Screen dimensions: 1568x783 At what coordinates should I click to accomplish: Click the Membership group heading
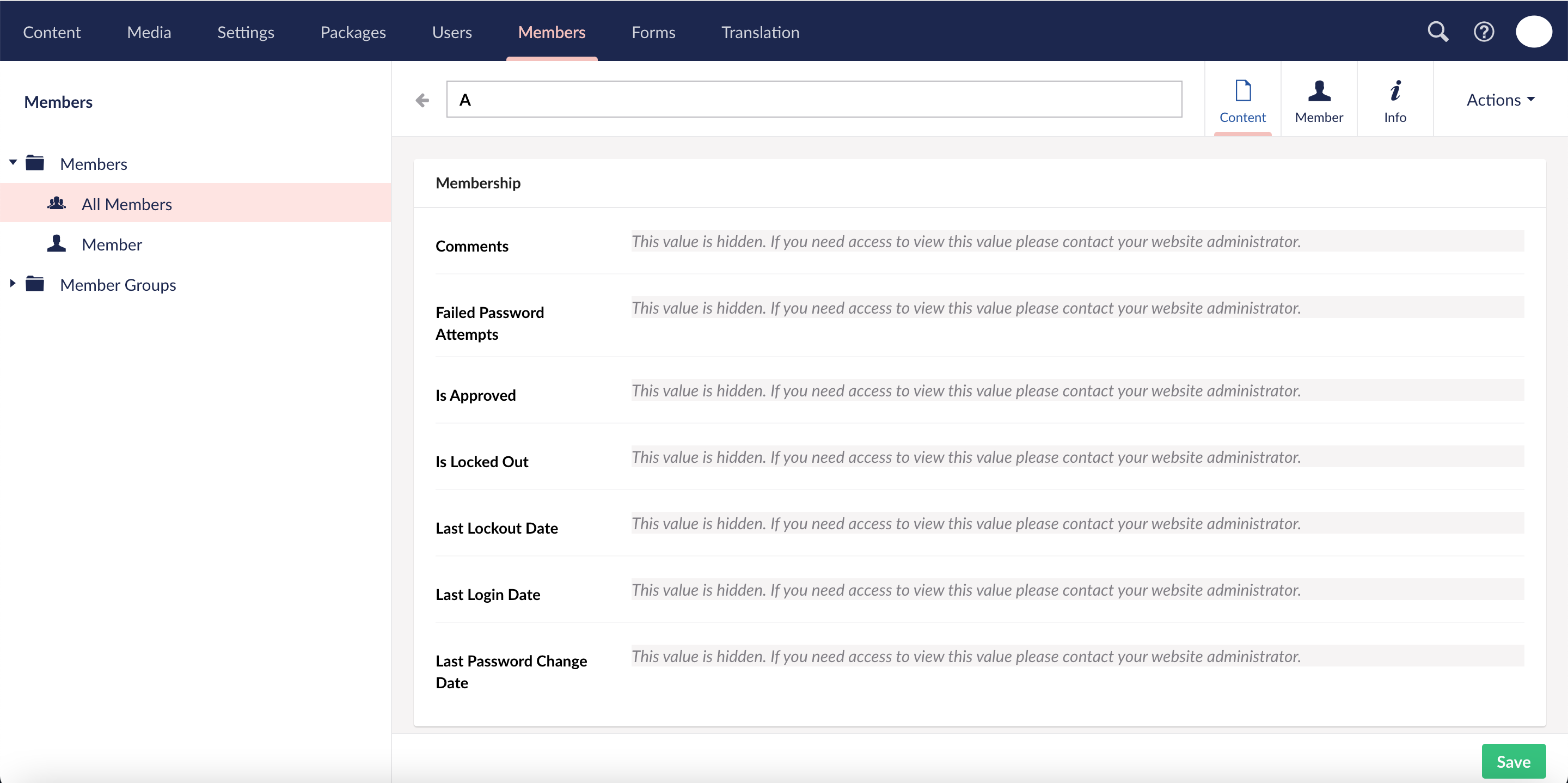[478, 182]
